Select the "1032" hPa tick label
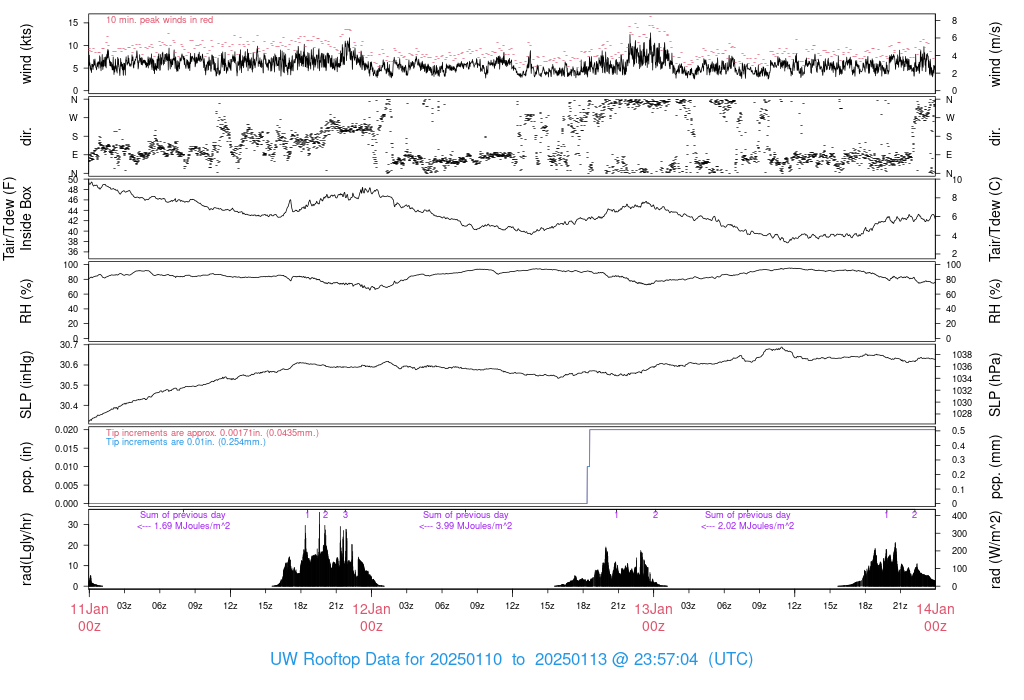Image resolution: width=1024 pixels, height=700 pixels. [962, 391]
